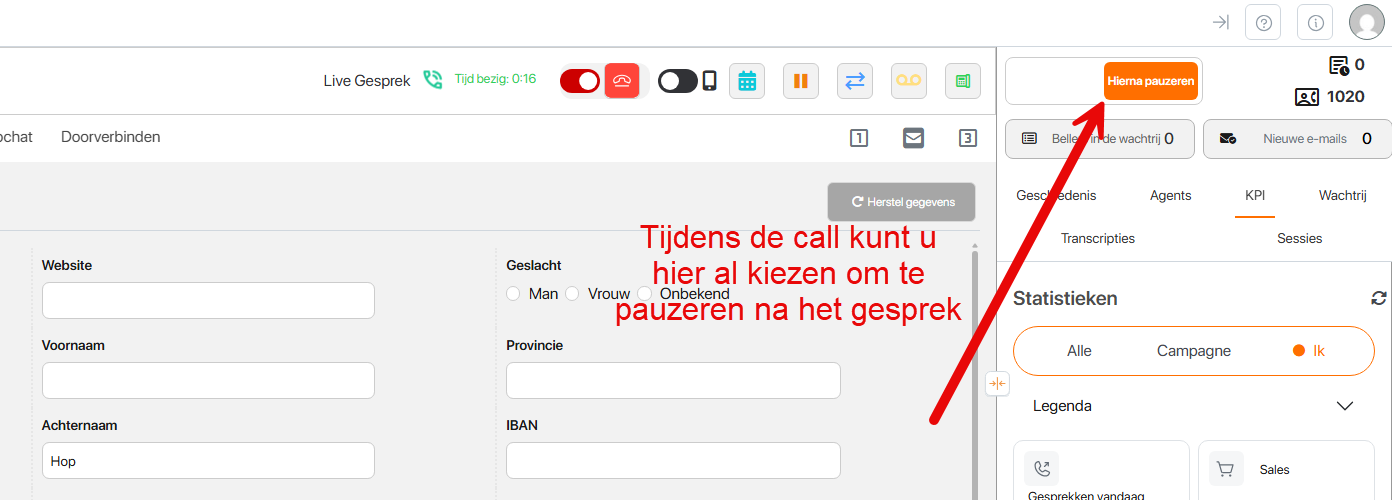Click the blue transfer arrows icon
This screenshot has height=500, width=1392.
pyautogui.click(x=855, y=81)
